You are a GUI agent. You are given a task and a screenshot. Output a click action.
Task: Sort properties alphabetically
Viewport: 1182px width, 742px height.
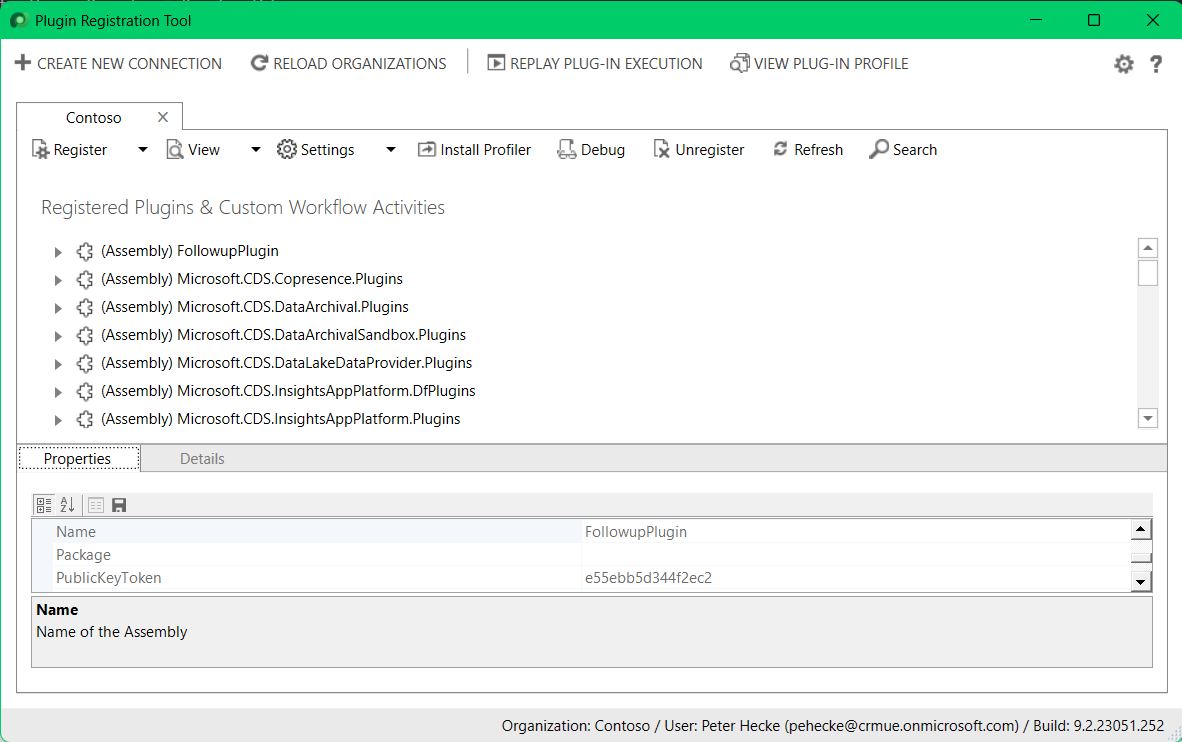click(x=66, y=505)
